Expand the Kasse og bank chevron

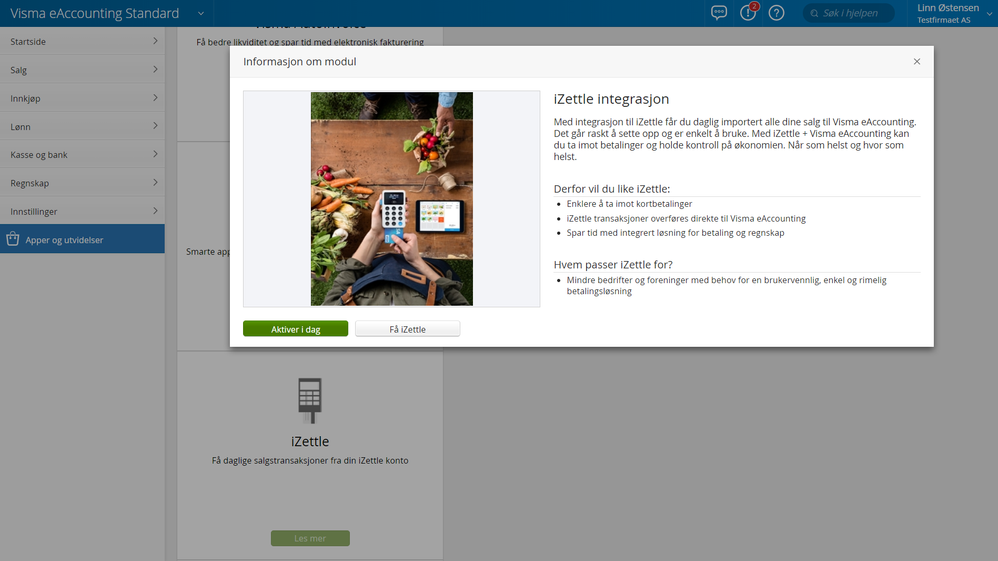pyautogui.click(x=155, y=154)
